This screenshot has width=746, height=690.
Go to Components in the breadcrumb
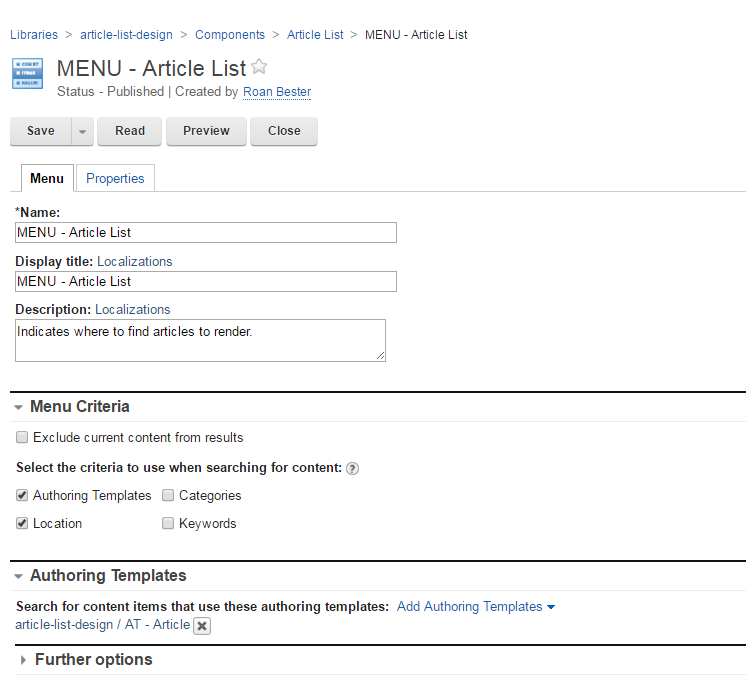click(x=230, y=35)
